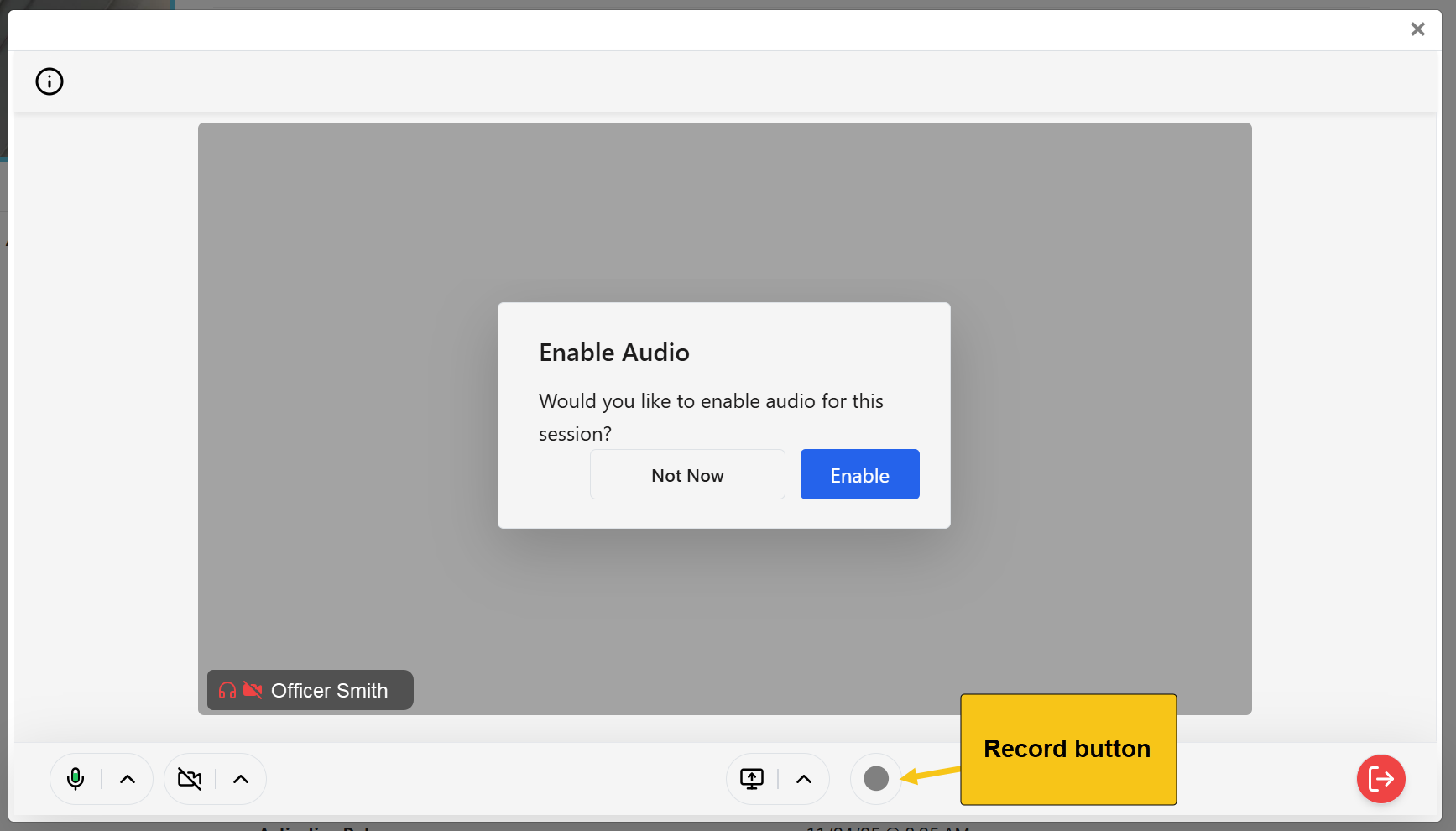The height and width of the screenshot is (831, 1456).
Task: Expand the microphone options chevron
Action: pos(128,779)
